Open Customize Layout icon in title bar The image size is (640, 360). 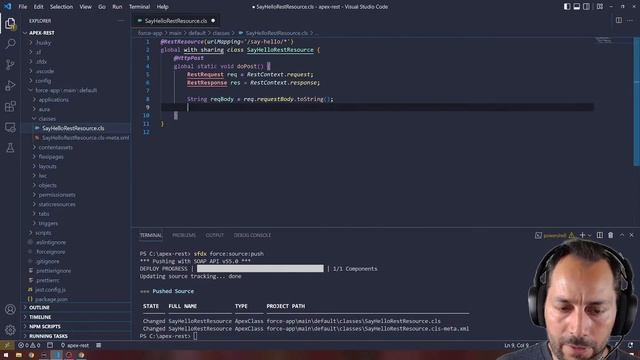(600, 7)
